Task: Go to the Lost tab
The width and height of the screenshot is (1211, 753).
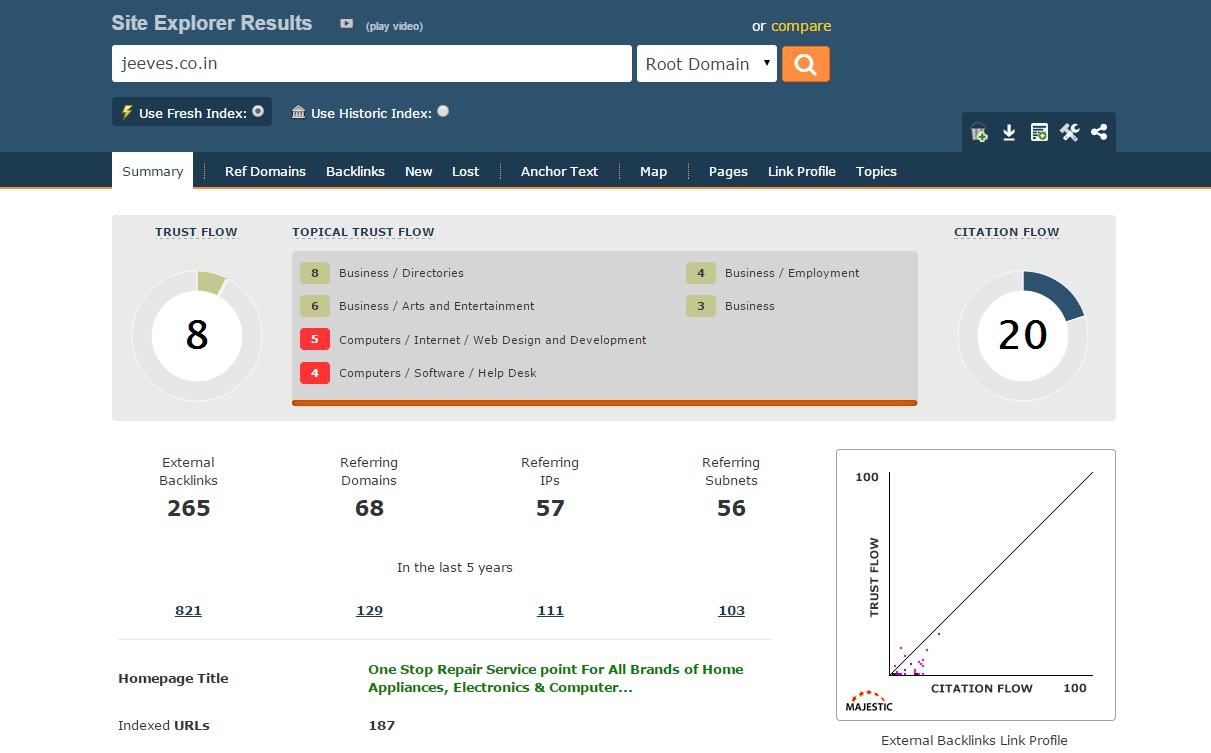Action: [x=465, y=171]
